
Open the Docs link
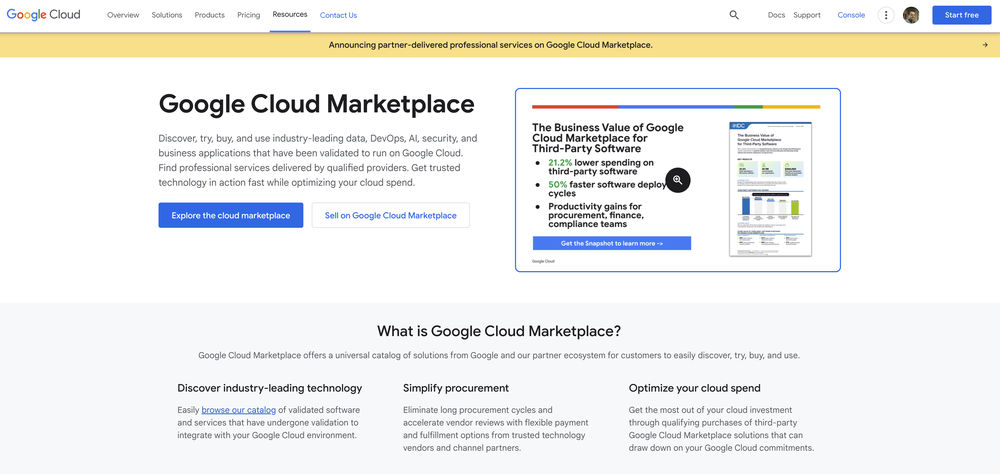pos(776,15)
